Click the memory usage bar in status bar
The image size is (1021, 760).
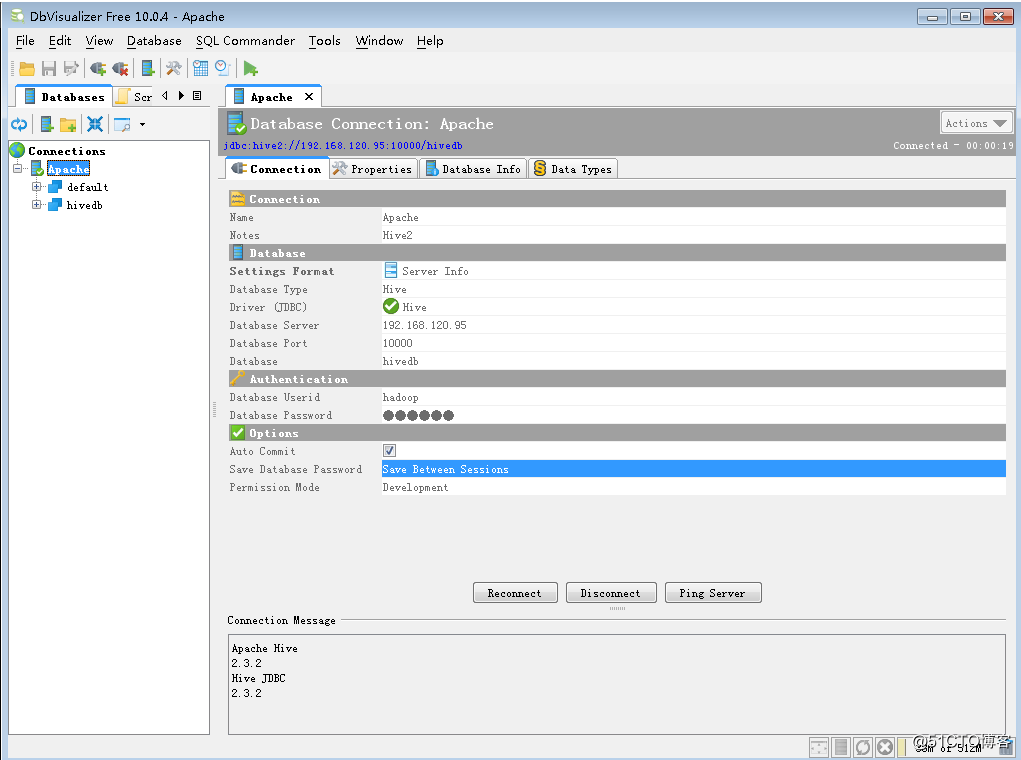coord(947,748)
